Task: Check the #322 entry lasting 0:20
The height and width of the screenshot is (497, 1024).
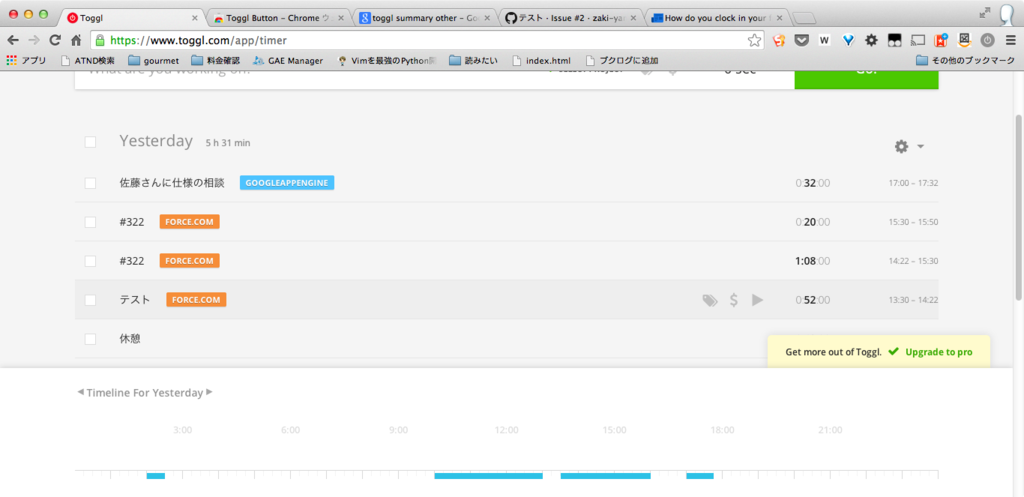Action: point(90,222)
